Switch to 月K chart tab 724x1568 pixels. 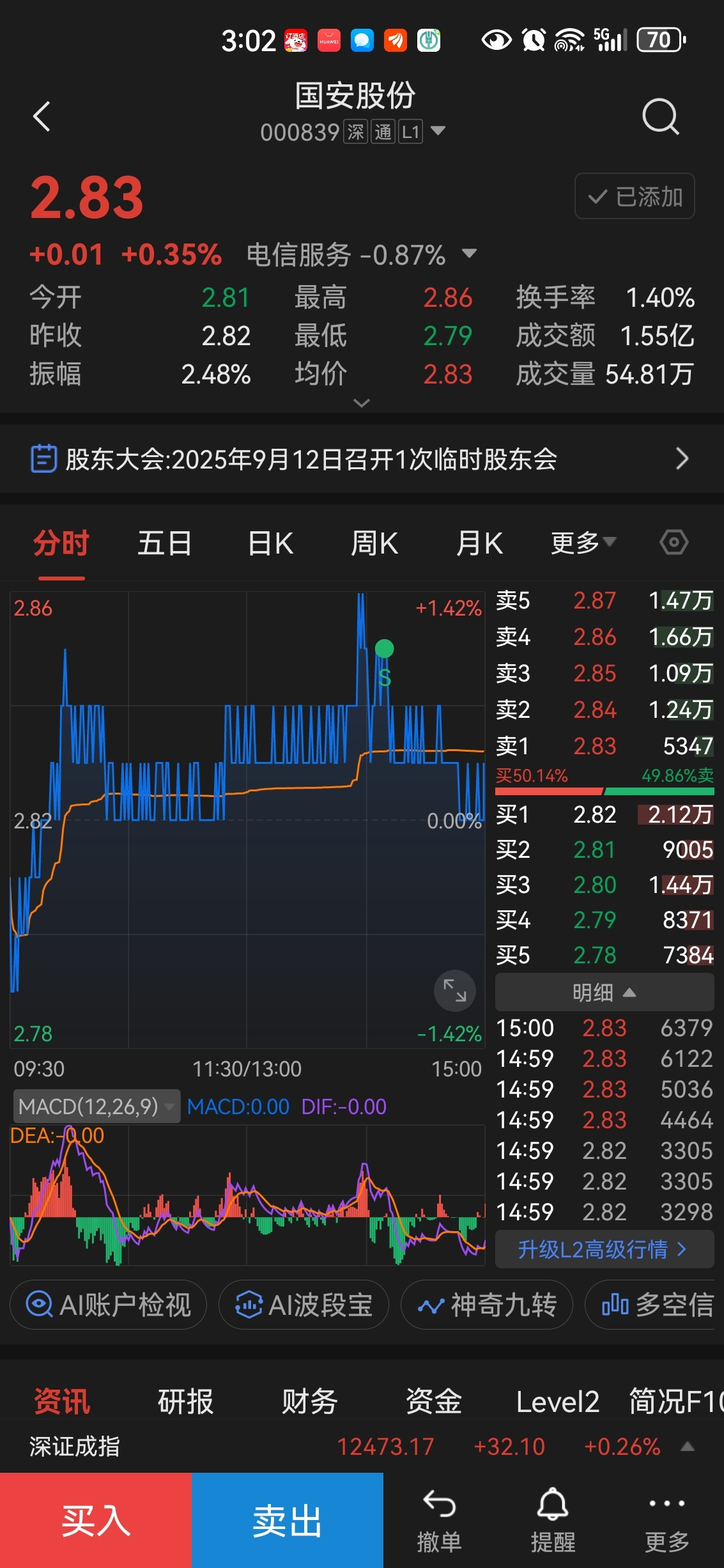tap(479, 543)
